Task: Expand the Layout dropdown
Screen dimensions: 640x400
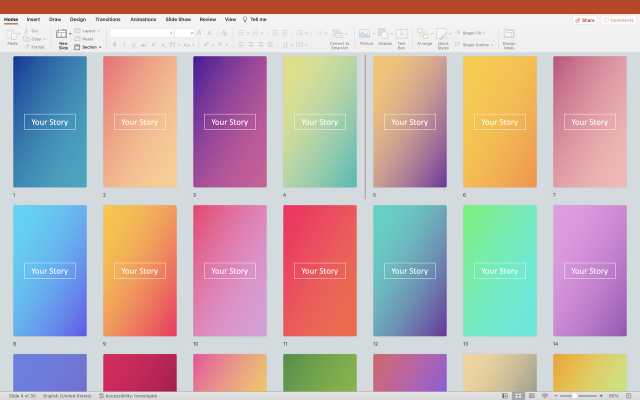Action: (87, 31)
